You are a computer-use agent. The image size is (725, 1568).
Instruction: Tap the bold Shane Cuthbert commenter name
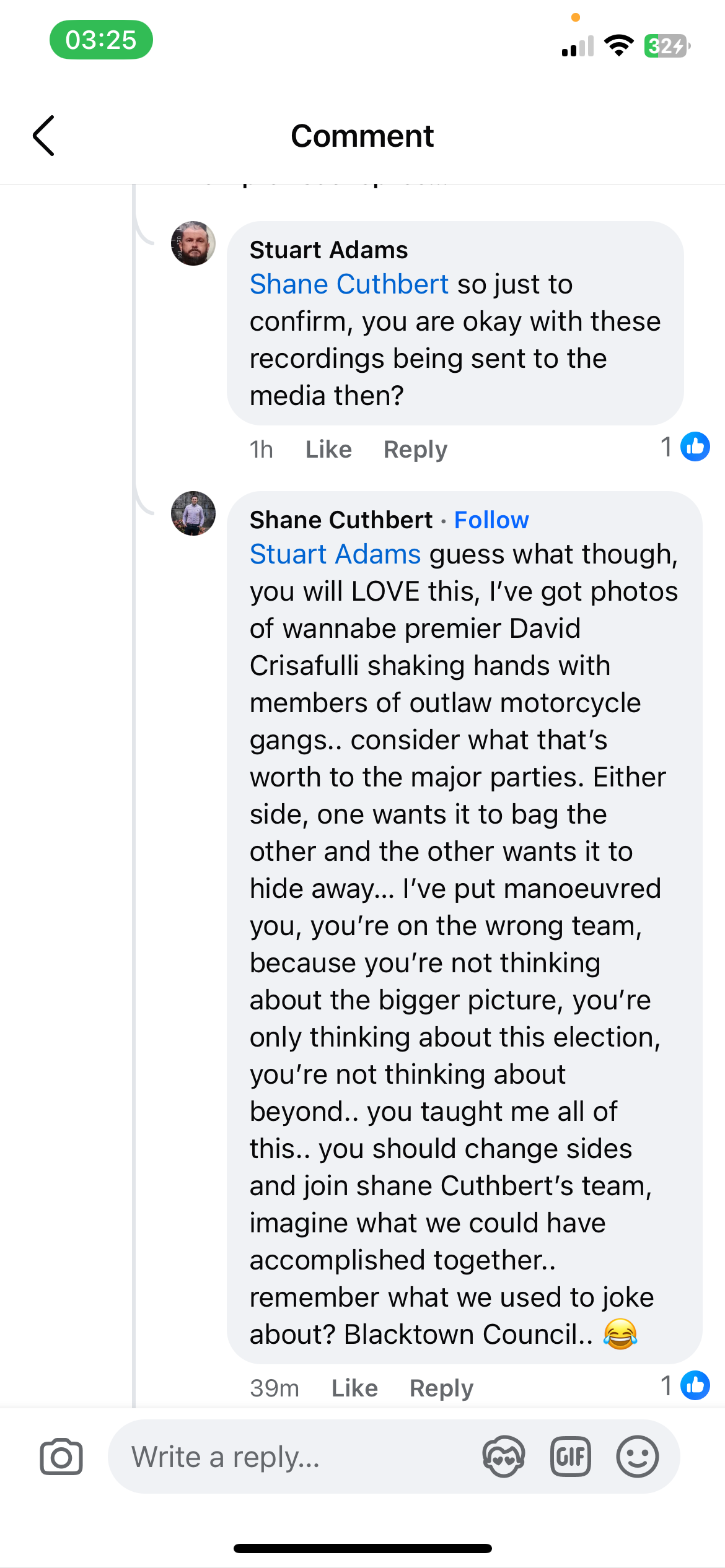tap(341, 520)
